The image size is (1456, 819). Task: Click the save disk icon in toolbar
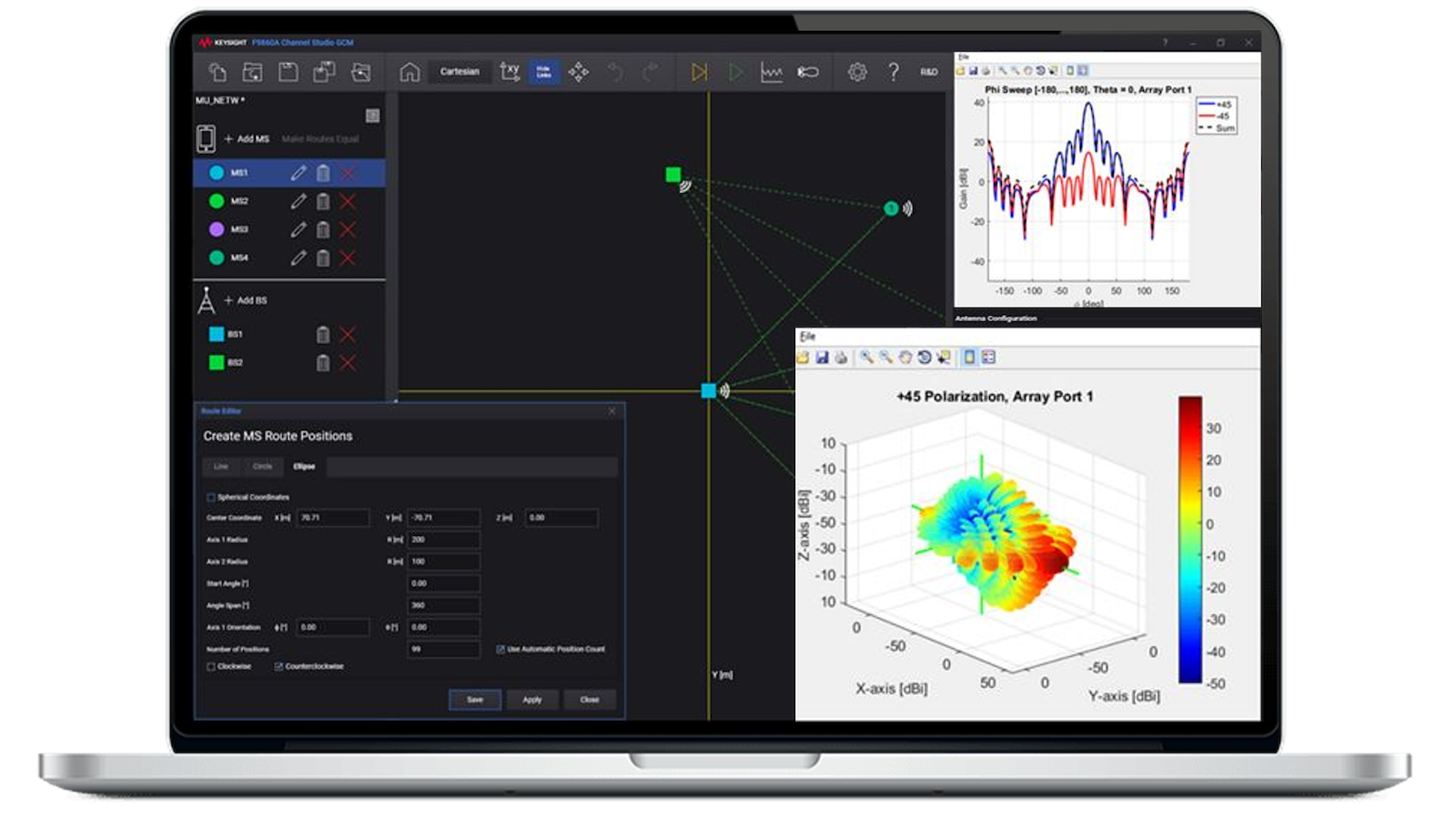coord(288,72)
